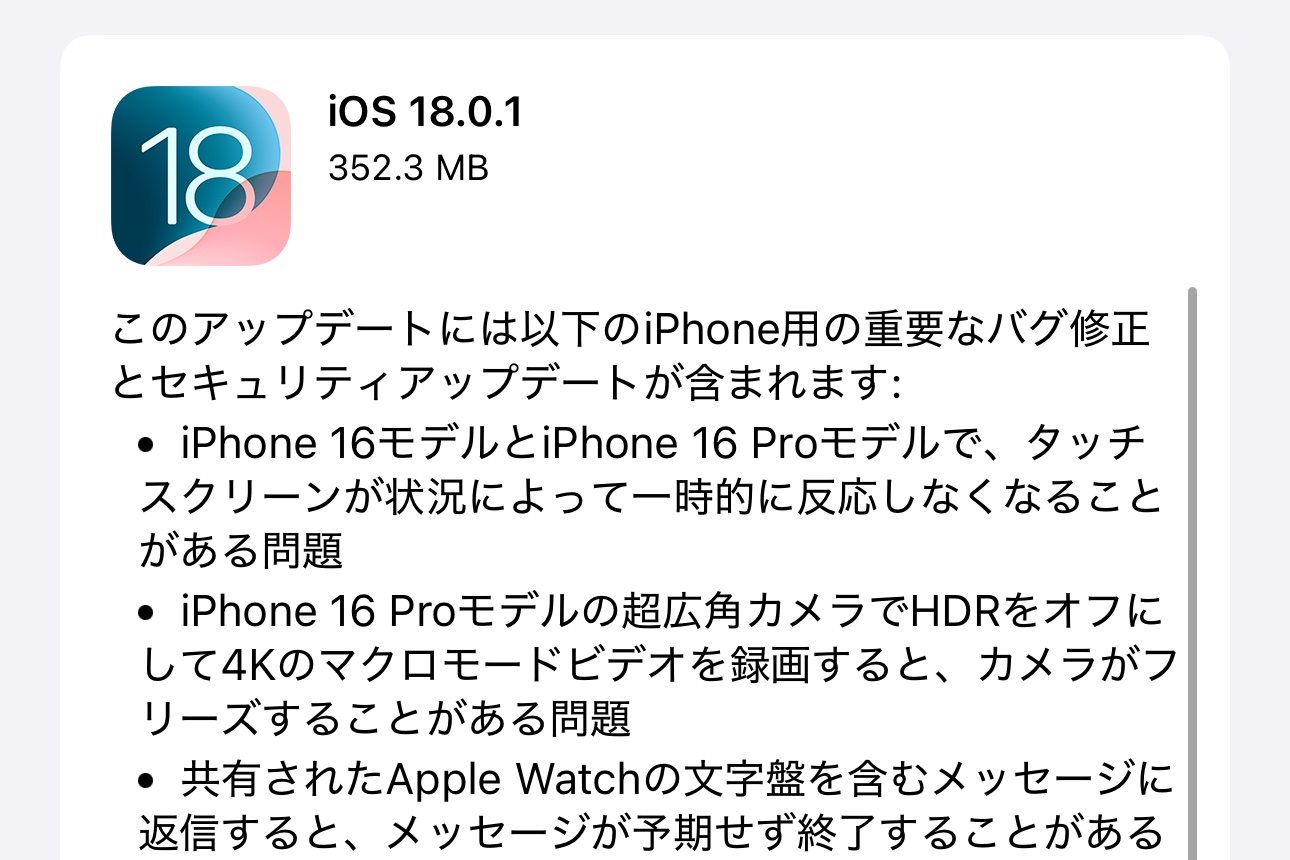1290x860 pixels.
Task: Select the touchscreen issue line ending がある問題
Action: (241, 551)
